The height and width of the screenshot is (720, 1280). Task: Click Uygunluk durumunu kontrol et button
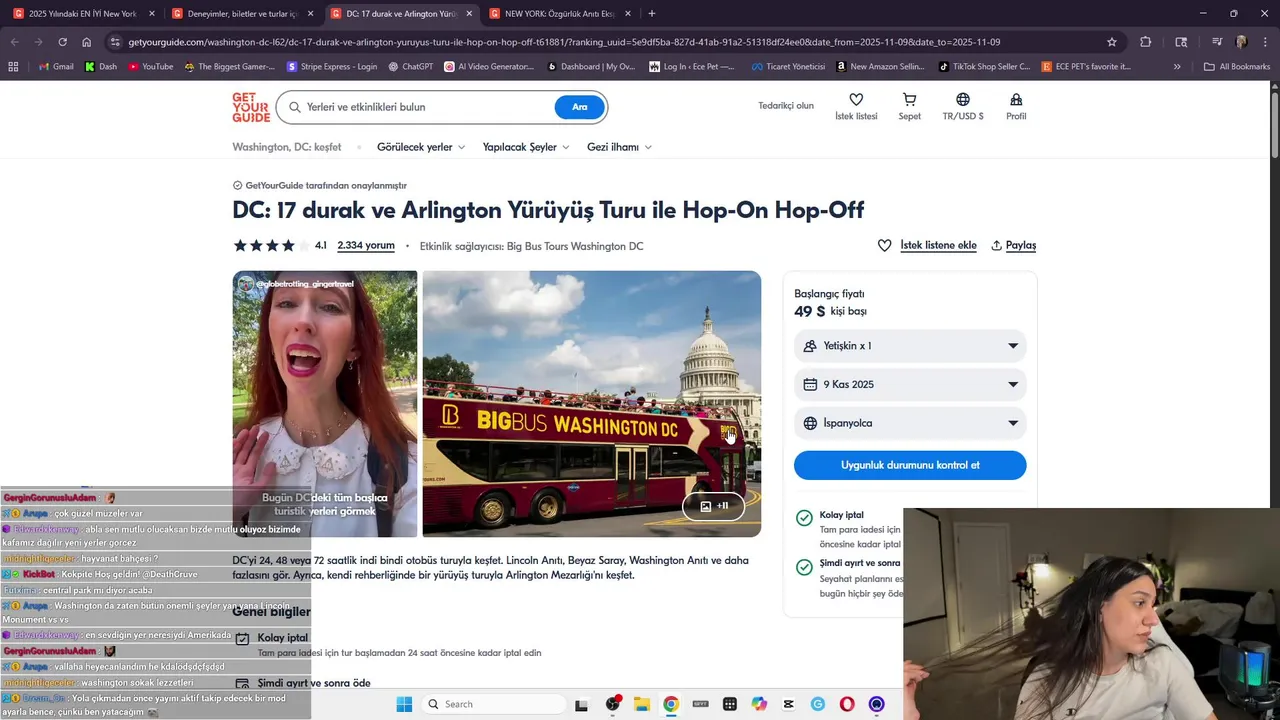[x=910, y=465]
